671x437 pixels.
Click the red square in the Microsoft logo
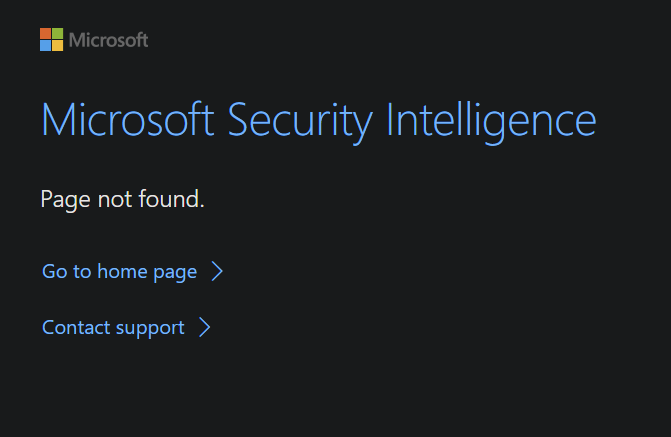click(46, 34)
